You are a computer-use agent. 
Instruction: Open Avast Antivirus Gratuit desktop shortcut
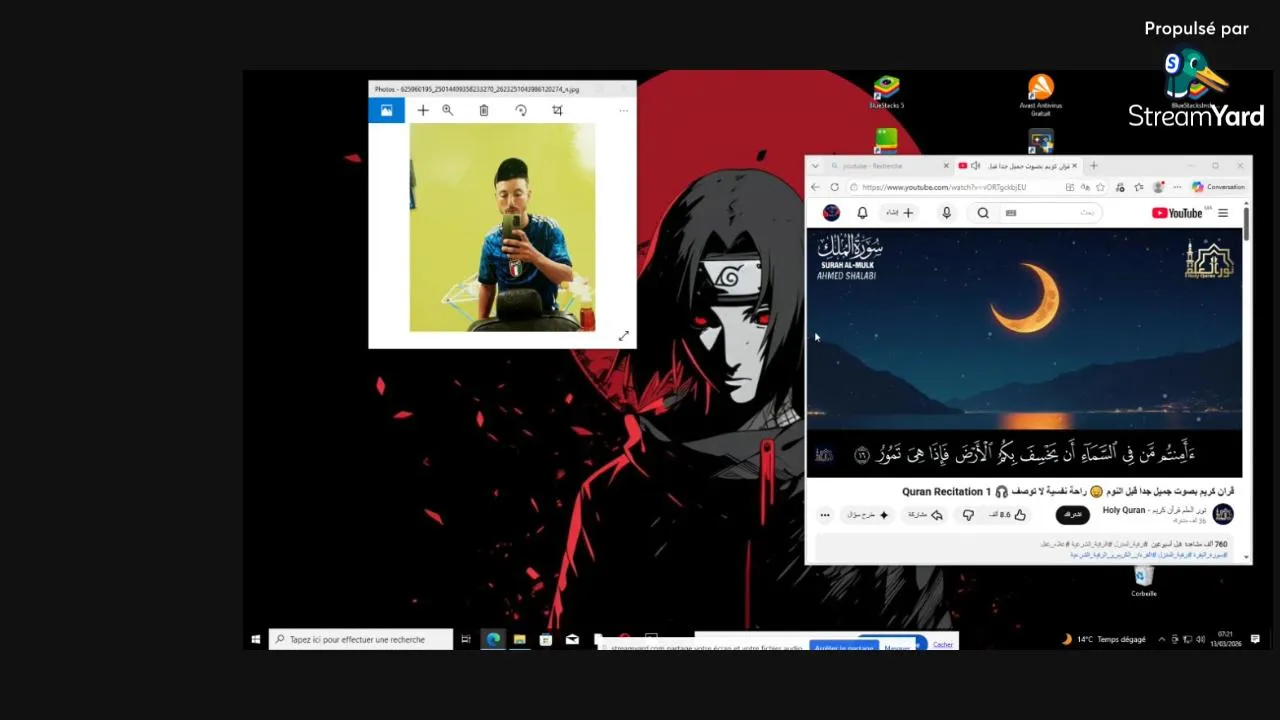point(1040,95)
